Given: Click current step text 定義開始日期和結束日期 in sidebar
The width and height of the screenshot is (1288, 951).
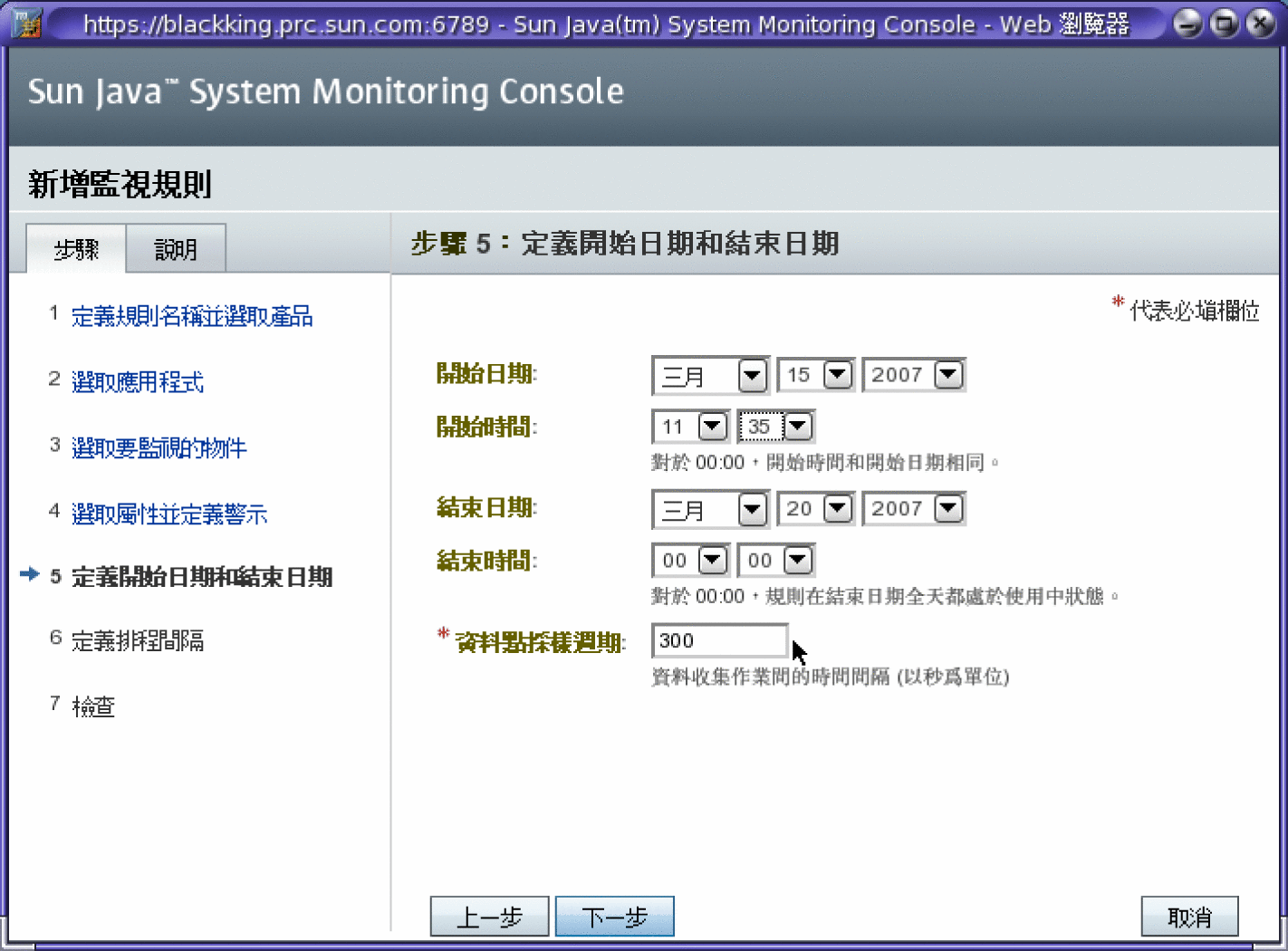Looking at the screenshot, I should coord(202,577).
